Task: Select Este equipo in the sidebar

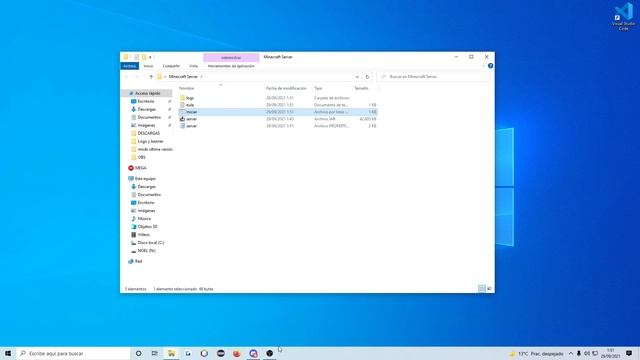Action: pos(145,179)
